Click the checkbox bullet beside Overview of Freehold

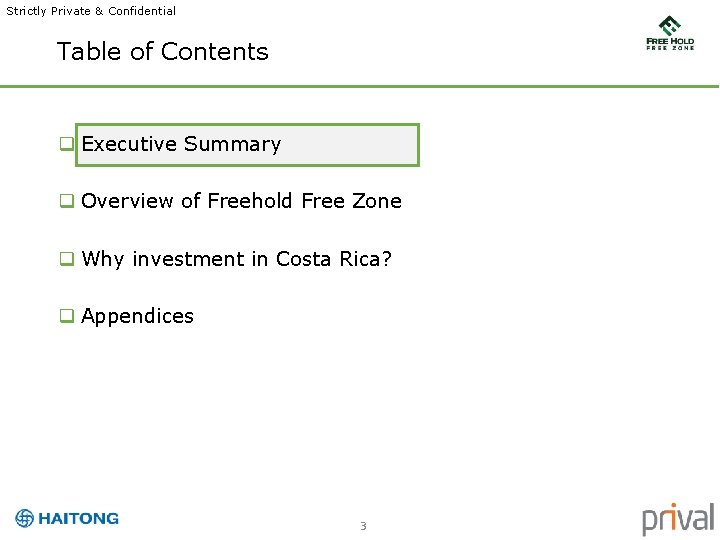tap(66, 201)
